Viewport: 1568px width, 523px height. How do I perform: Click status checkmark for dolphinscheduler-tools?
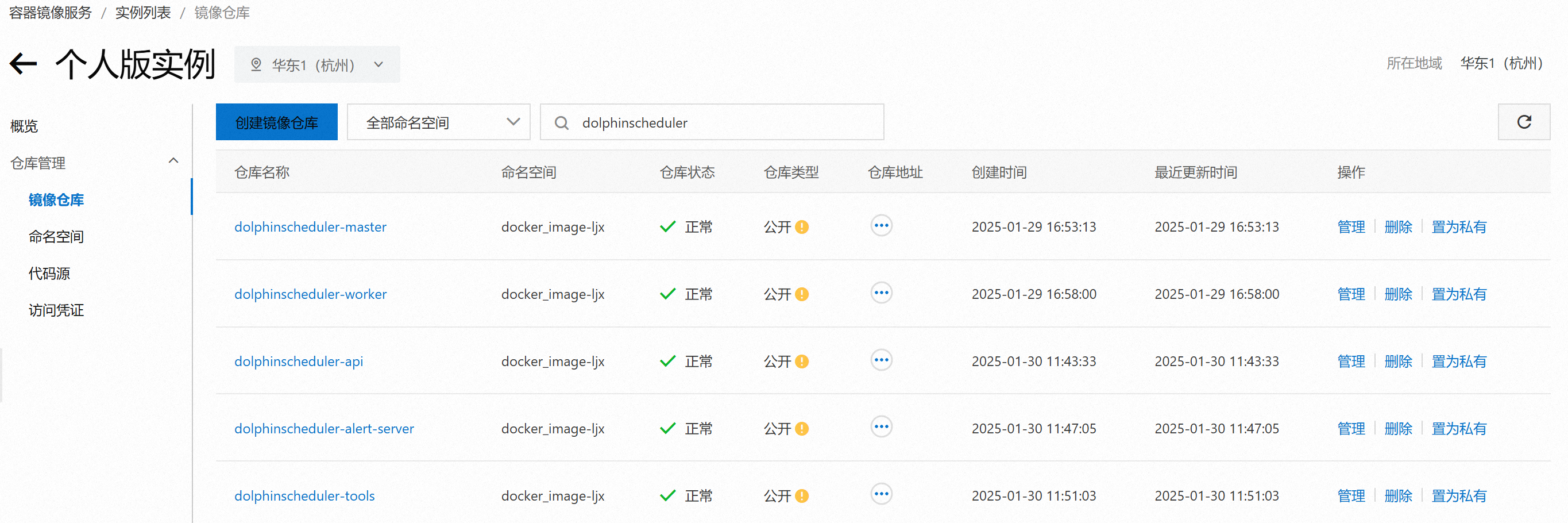pyautogui.click(x=668, y=495)
